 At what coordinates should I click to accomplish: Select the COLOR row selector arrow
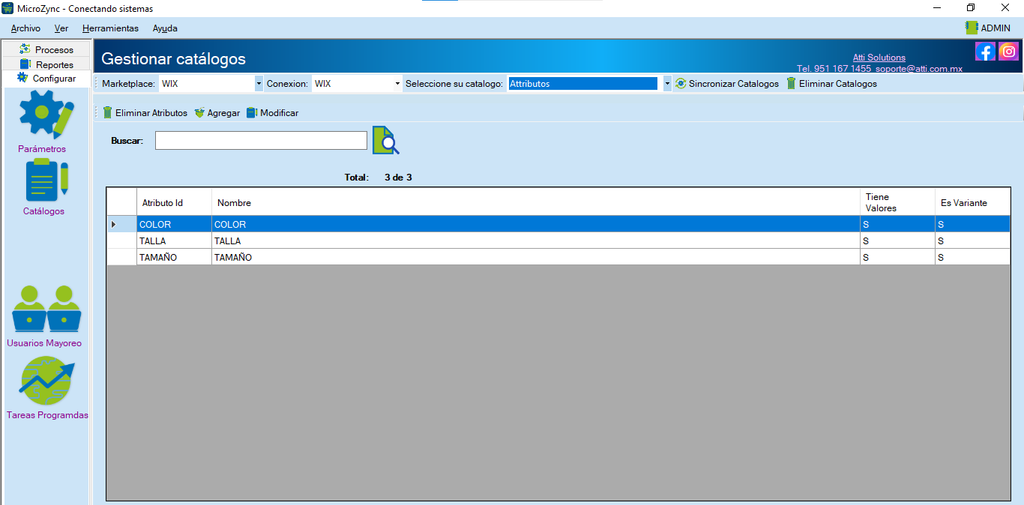coord(121,225)
